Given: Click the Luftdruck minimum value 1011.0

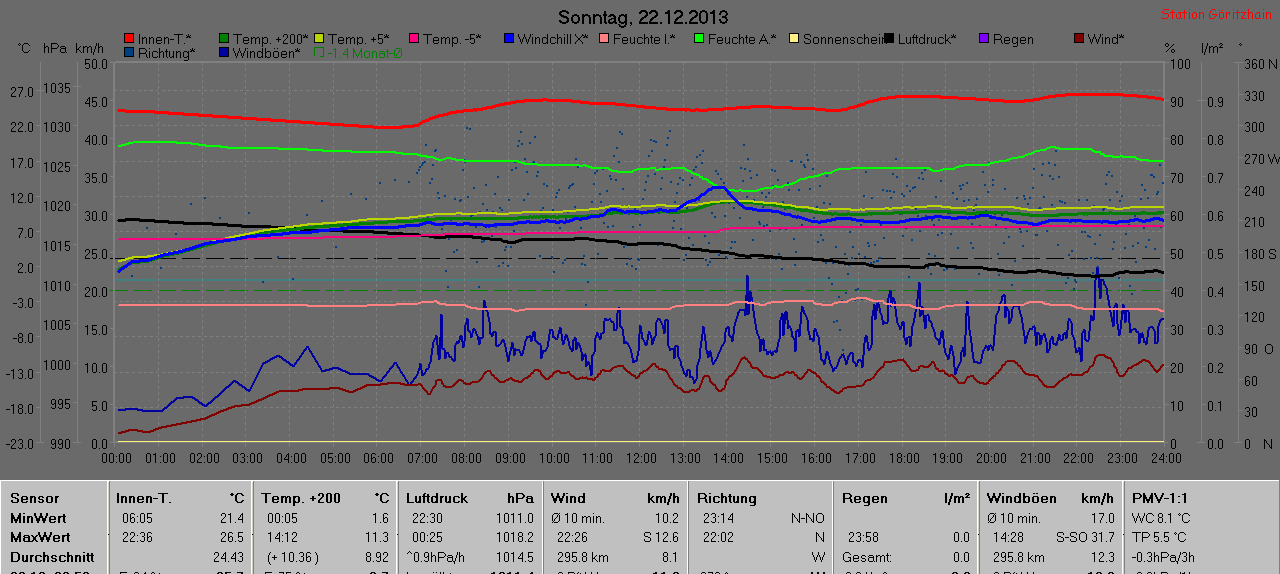Looking at the screenshot, I should click(x=515, y=518).
